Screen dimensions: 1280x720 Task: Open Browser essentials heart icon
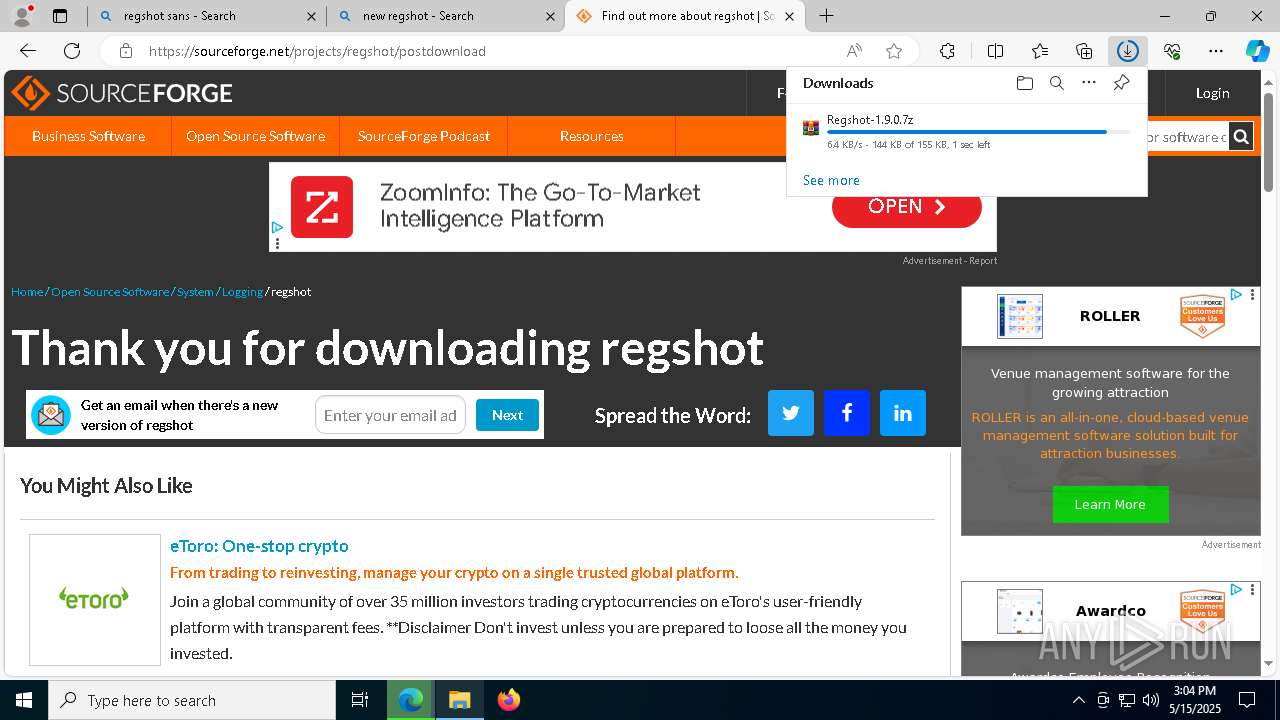(x=1172, y=51)
